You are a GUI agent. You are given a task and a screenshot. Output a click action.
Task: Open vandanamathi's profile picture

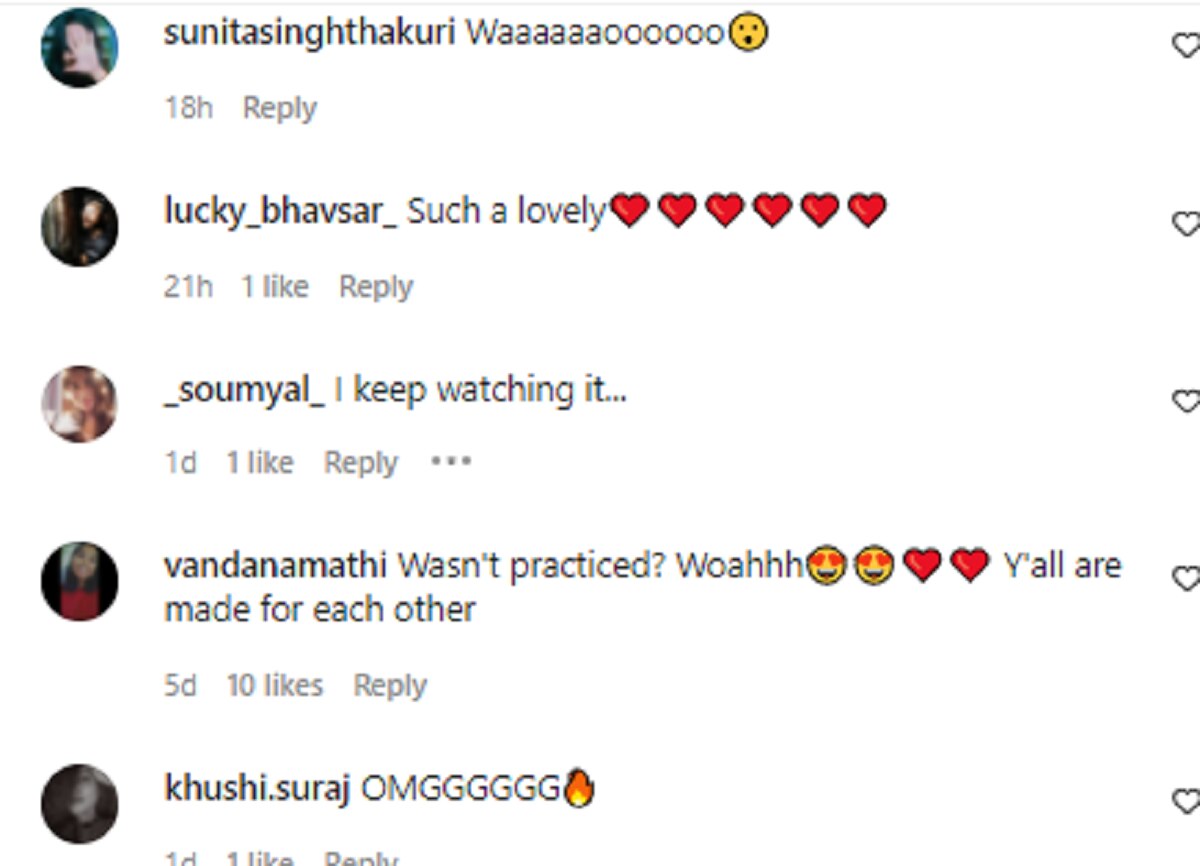(80, 581)
